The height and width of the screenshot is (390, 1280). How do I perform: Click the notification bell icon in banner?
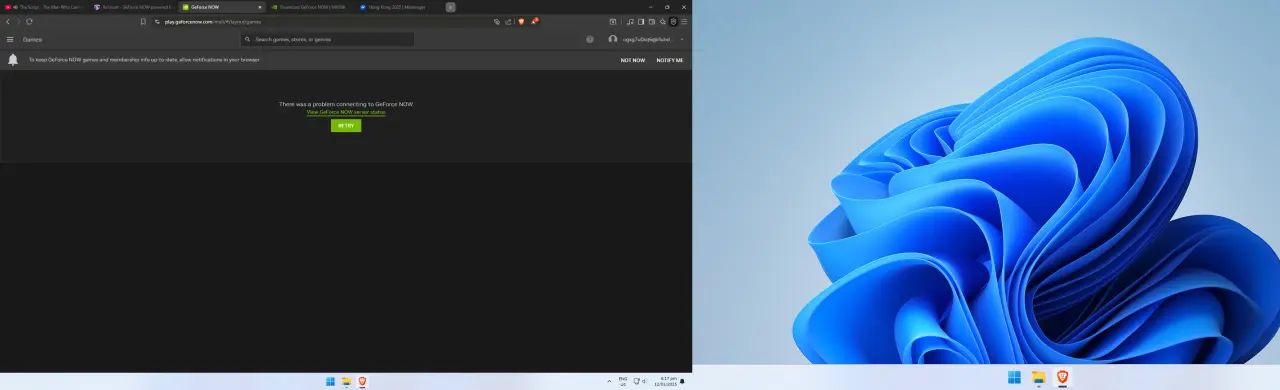click(13, 60)
